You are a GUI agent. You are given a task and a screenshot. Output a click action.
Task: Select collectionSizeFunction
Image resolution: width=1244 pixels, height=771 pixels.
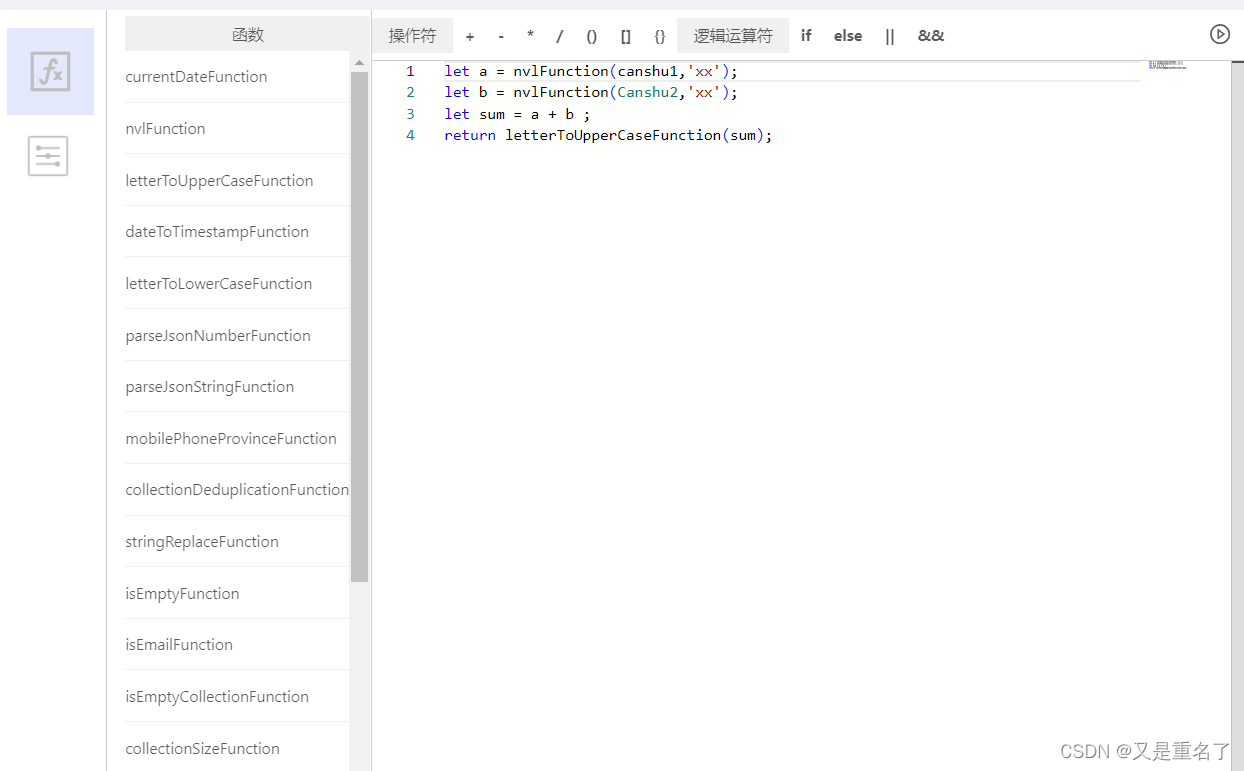pos(236,749)
